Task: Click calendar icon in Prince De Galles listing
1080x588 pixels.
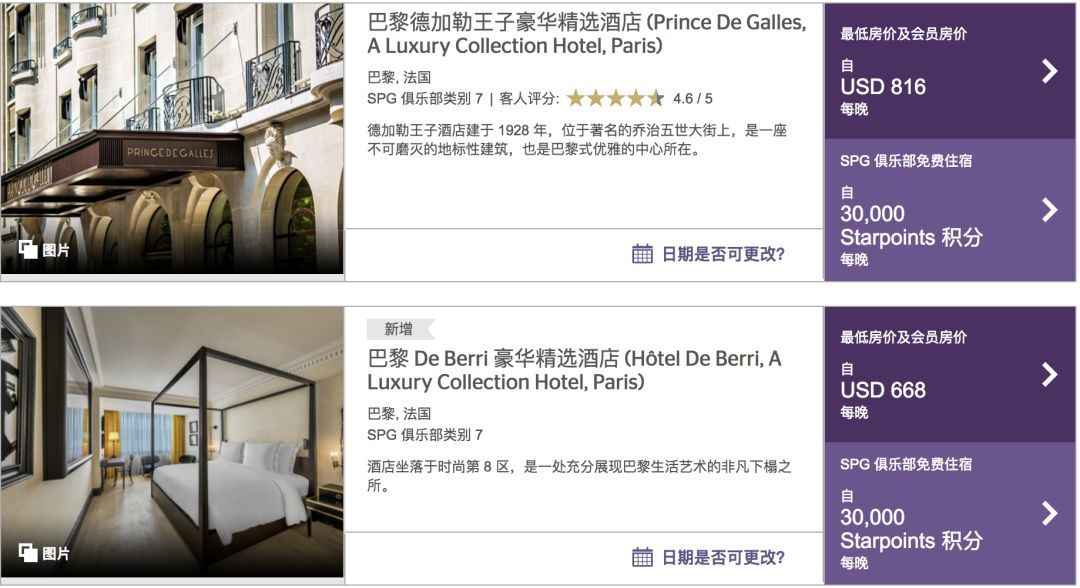Action: click(642, 254)
